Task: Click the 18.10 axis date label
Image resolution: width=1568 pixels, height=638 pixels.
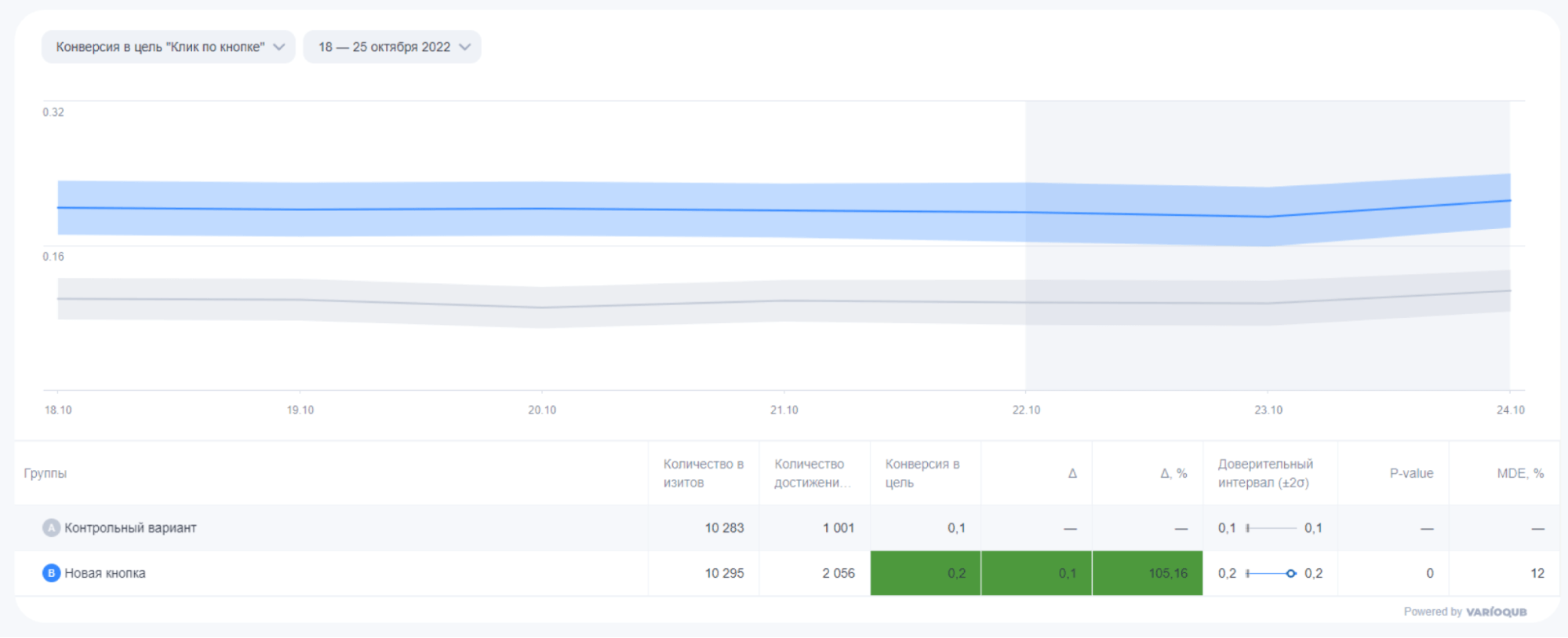Action: pyautogui.click(x=58, y=410)
